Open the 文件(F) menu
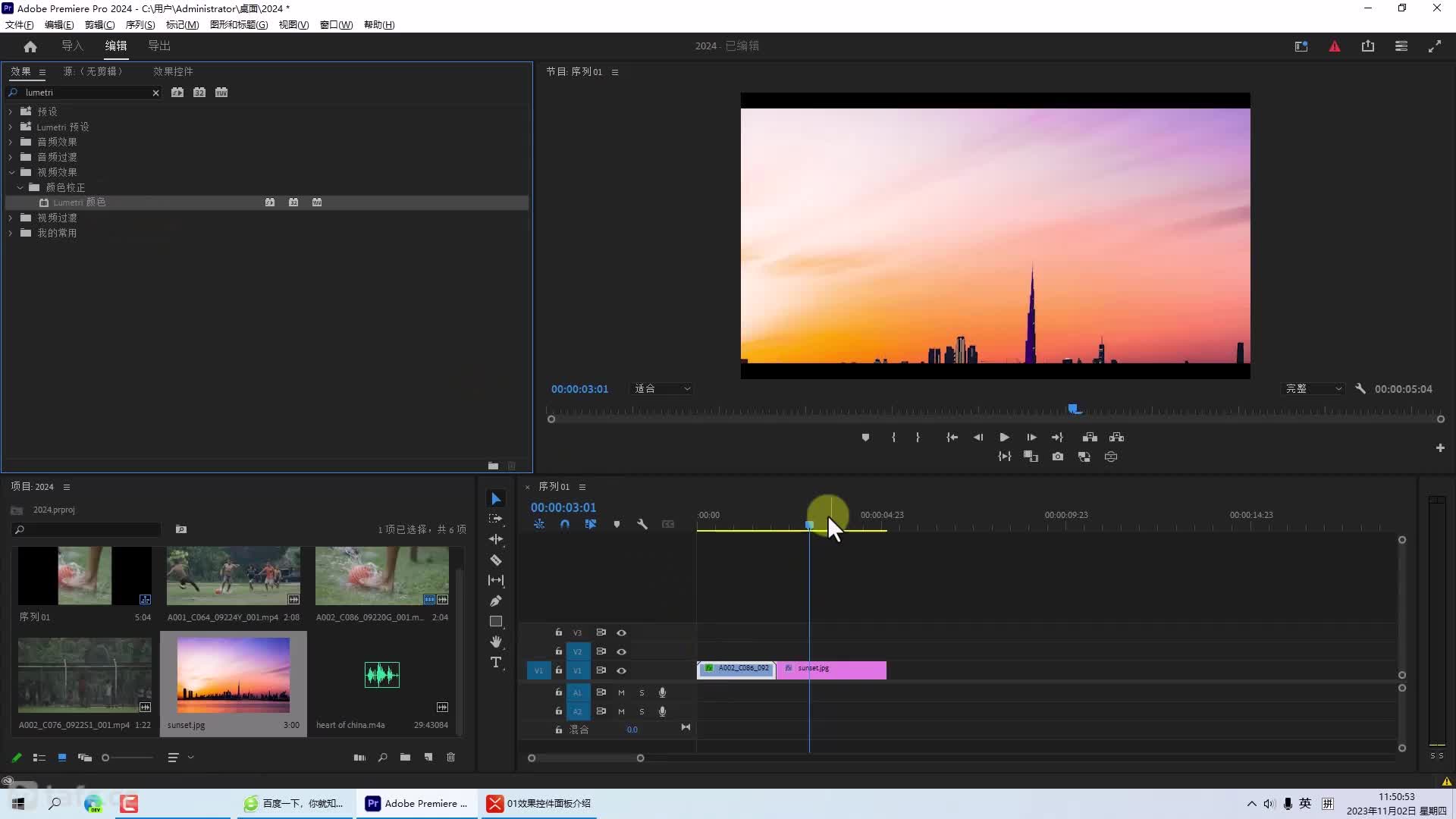The width and height of the screenshot is (1456, 819). point(20,24)
